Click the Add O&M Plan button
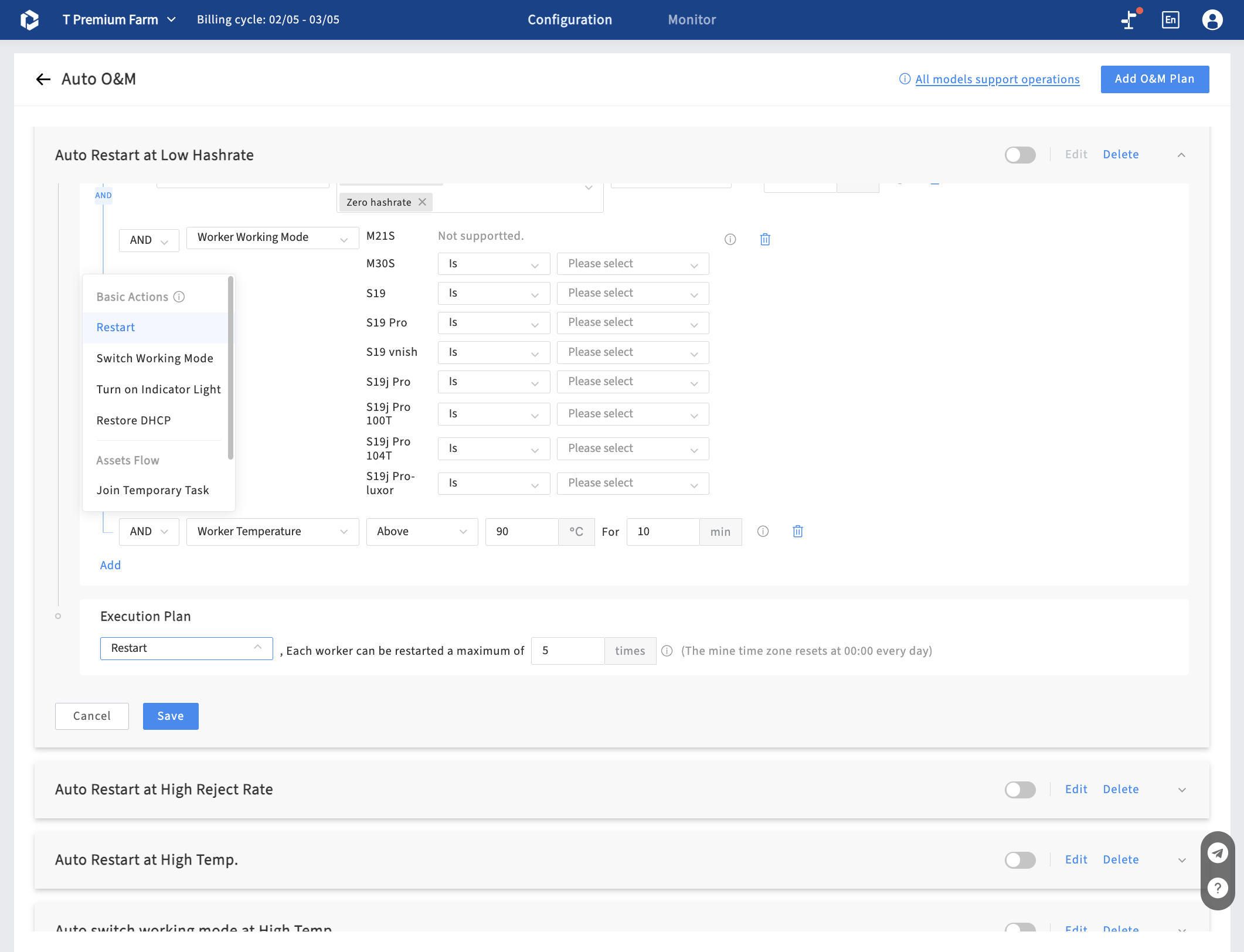1244x952 pixels. [x=1155, y=79]
